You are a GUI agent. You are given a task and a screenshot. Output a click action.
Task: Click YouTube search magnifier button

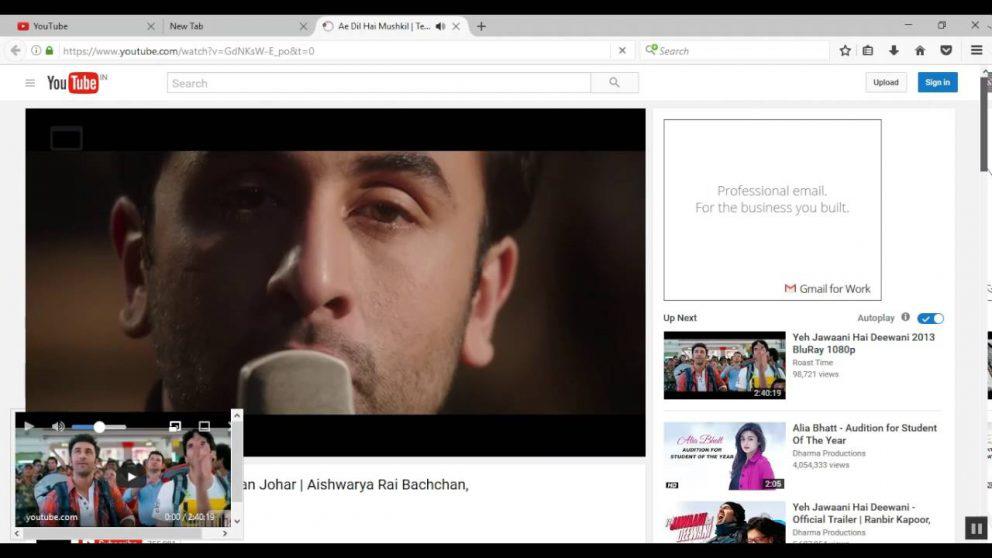[x=614, y=83]
